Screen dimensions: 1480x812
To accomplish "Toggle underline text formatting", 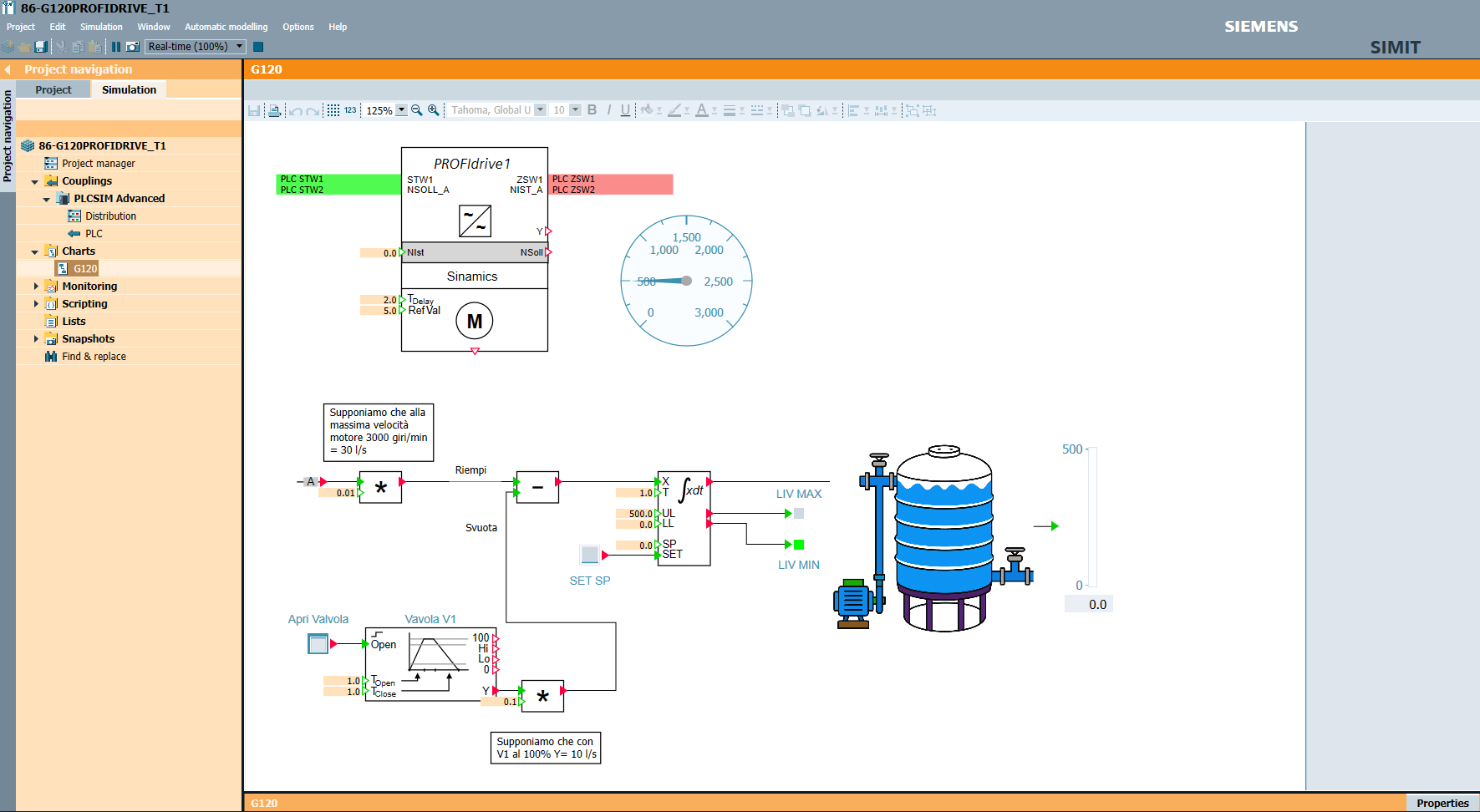I will point(625,110).
